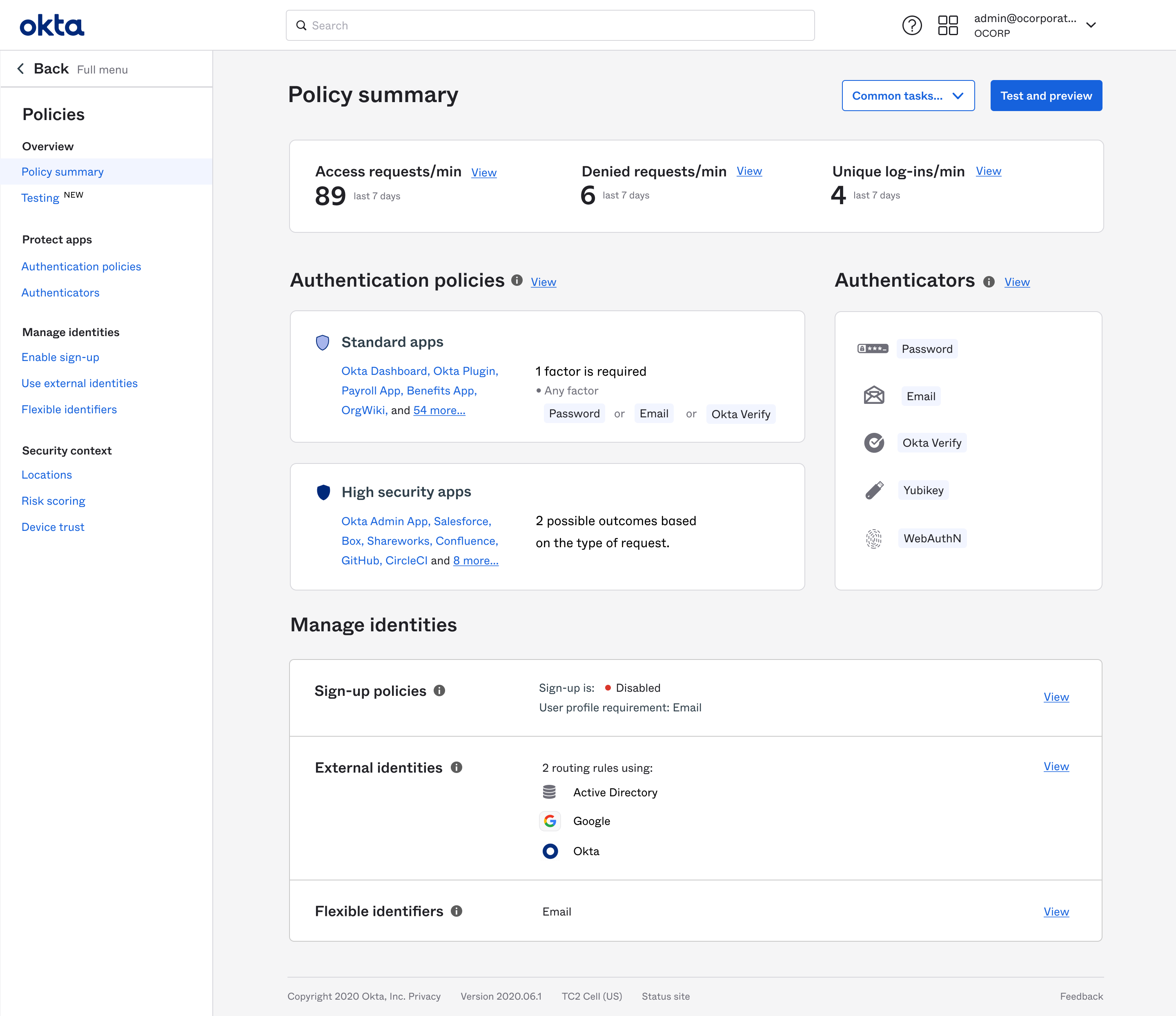This screenshot has width=1176, height=1016.
Task: Click the Active Directory database icon
Action: 549,792
